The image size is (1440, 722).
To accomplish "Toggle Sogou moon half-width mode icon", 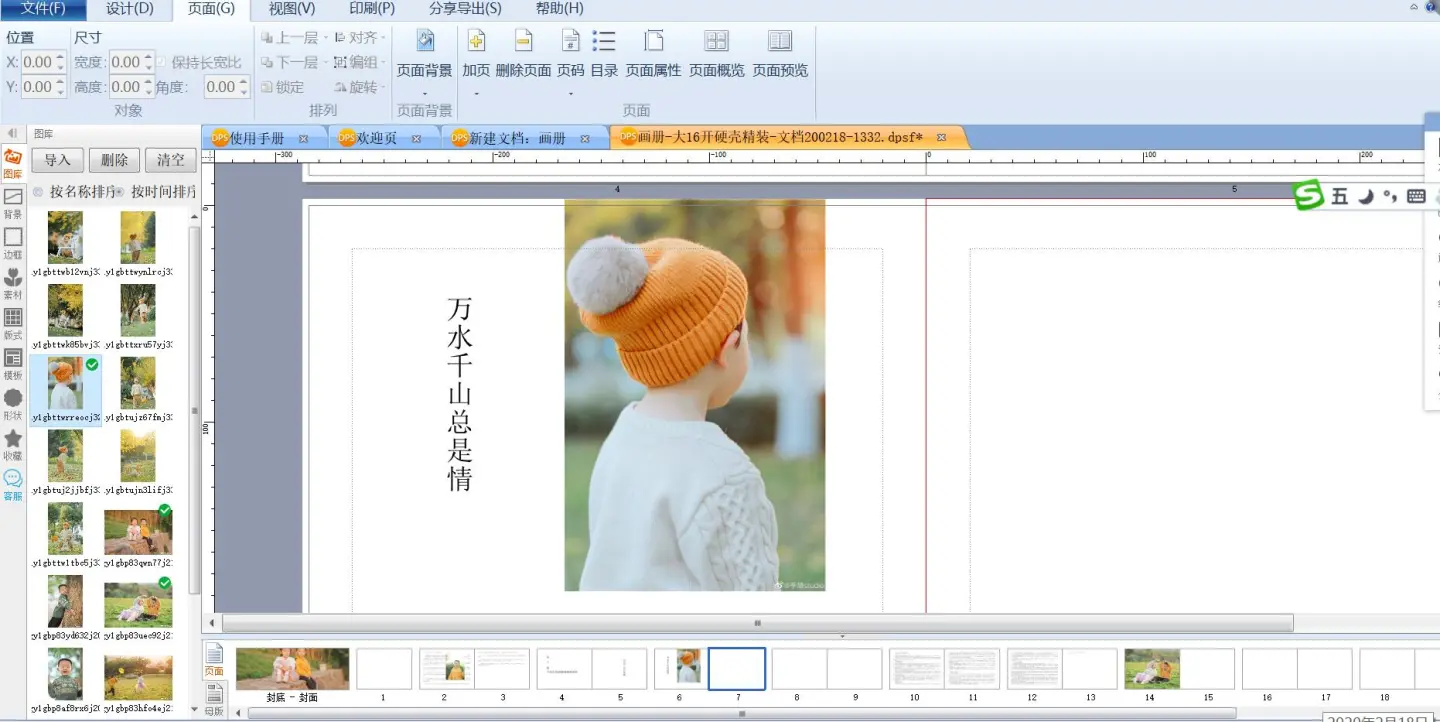I will (1365, 197).
